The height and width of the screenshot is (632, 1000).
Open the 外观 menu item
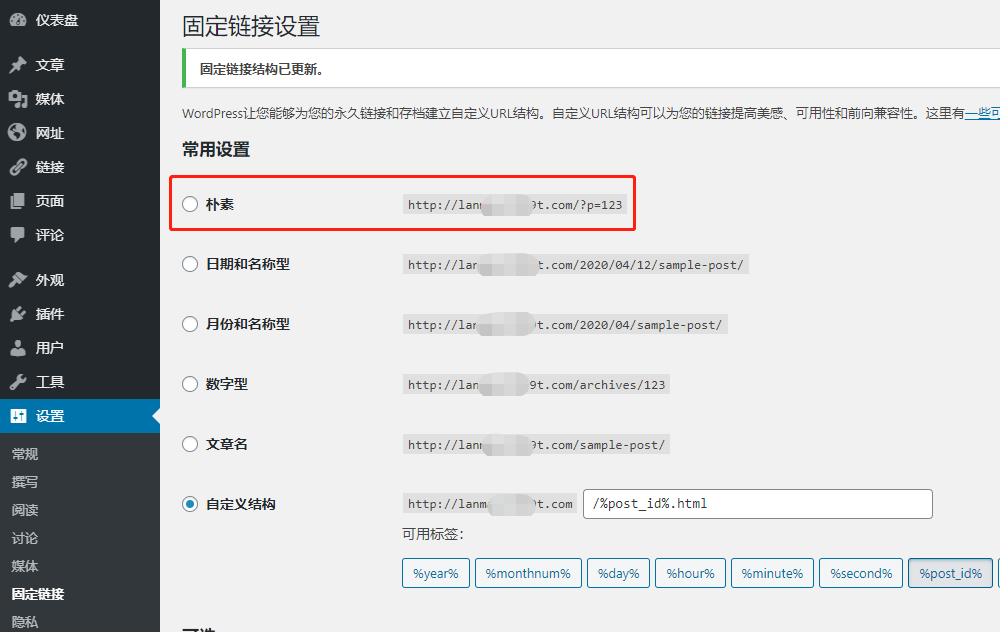(50, 280)
